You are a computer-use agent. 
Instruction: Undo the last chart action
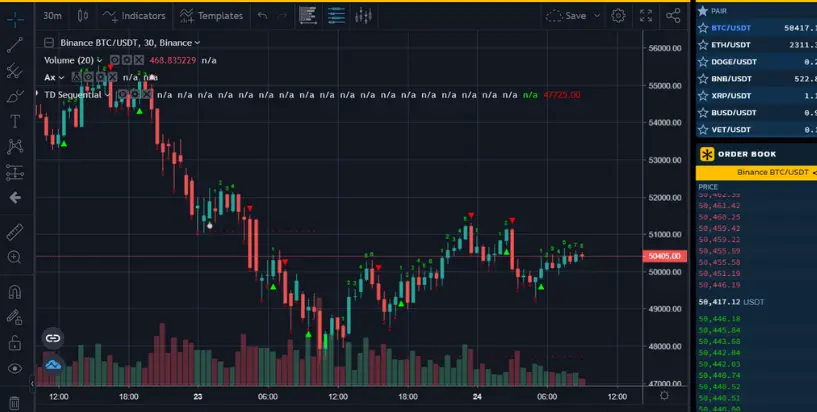(x=263, y=16)
